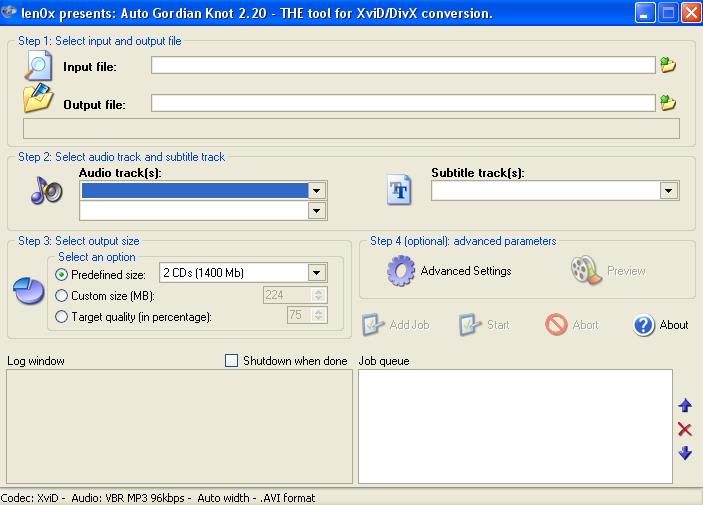The height and width of the screenshot is (505, 703).
Task: Click the About question mark icon
Action: pos(644,325)
